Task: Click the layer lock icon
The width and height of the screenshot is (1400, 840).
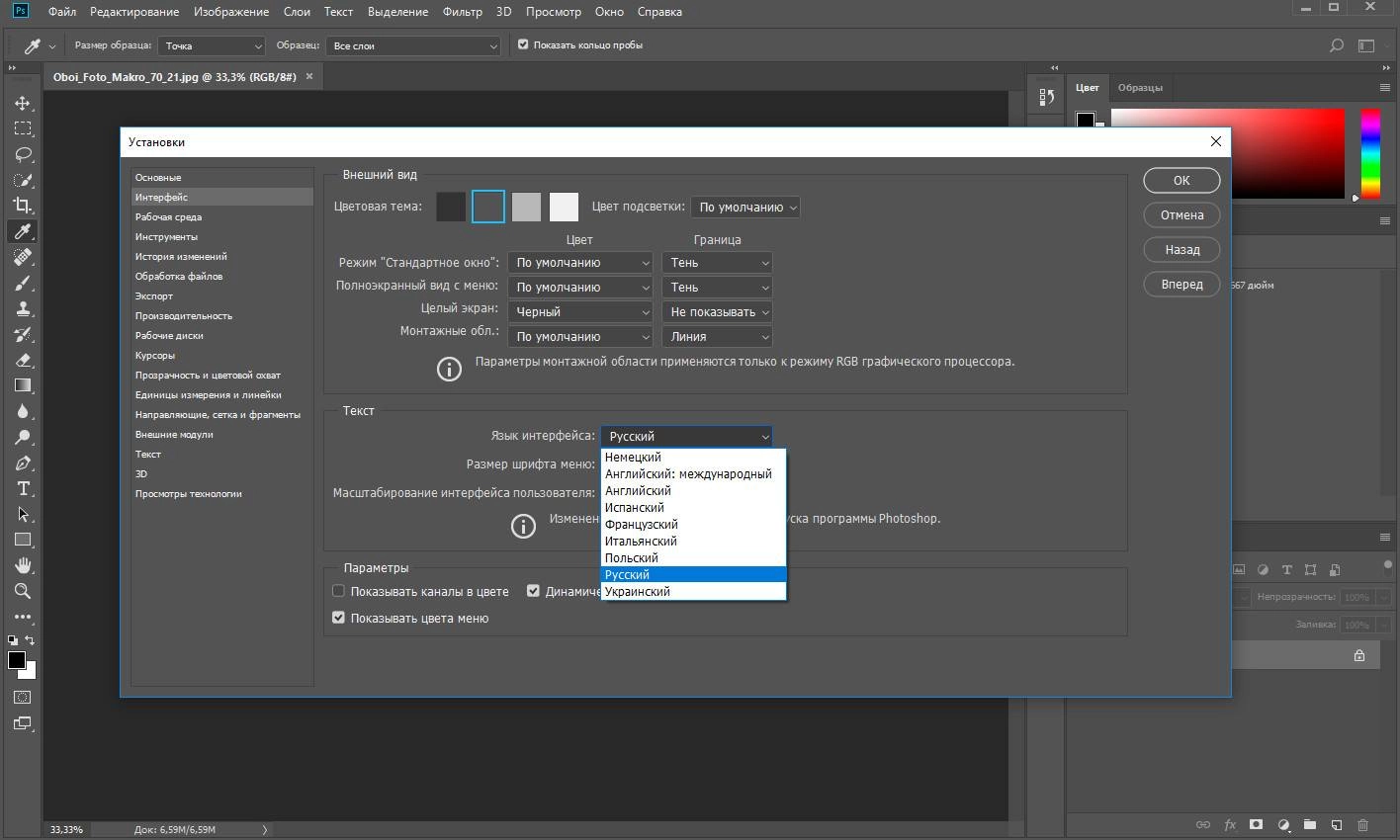Action: (1359, 655)
